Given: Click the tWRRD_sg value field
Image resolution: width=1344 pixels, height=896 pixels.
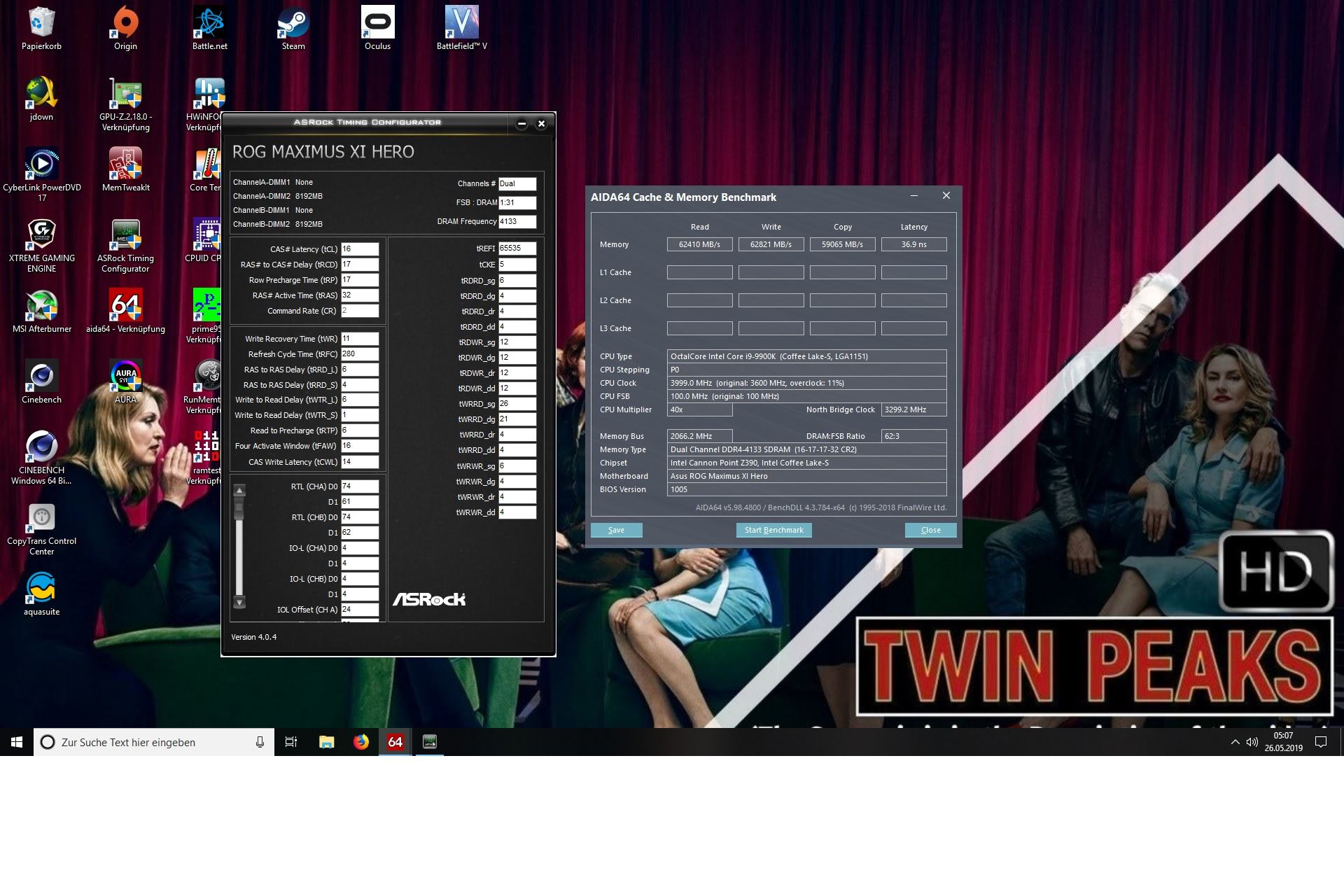Looking at the screenshot, I should click(x=517, y=404).
